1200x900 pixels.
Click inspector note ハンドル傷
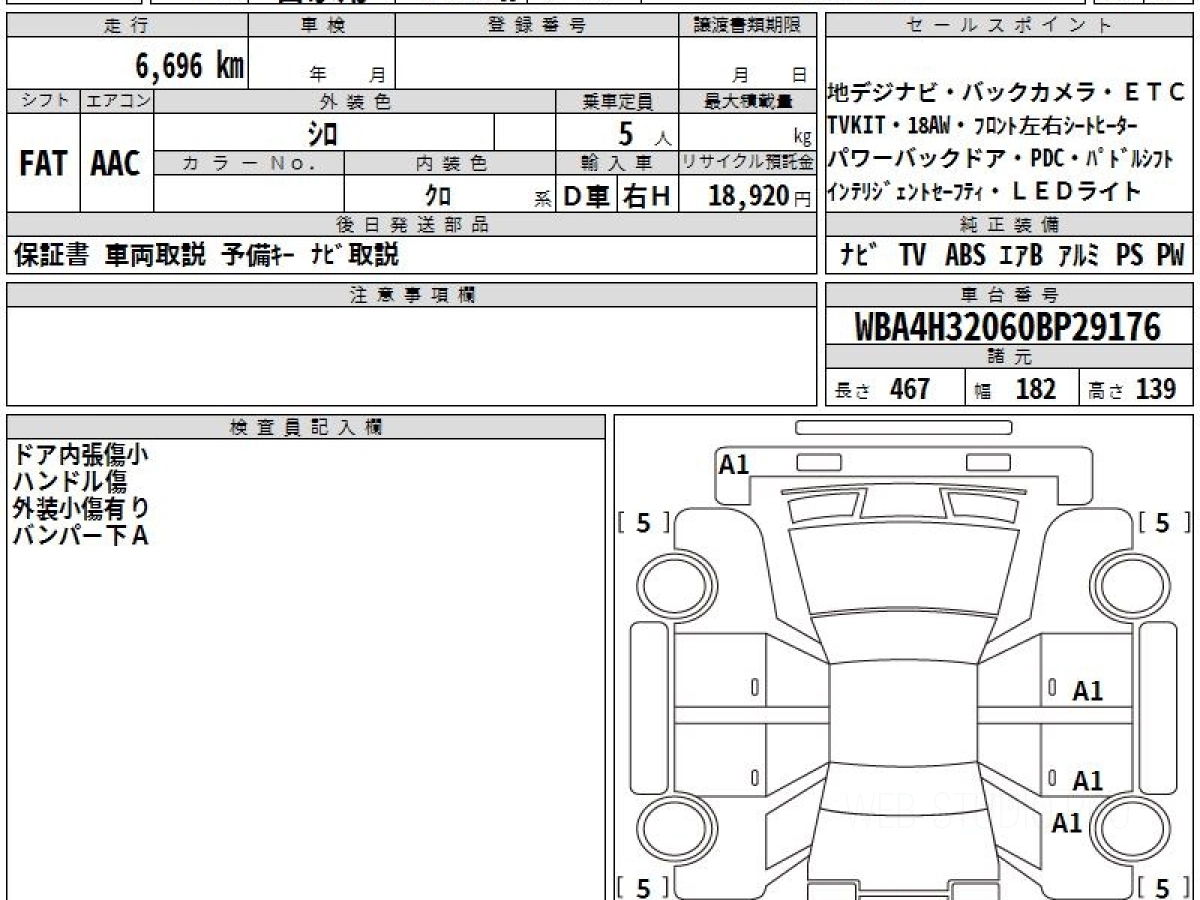(x=69, y=482)
